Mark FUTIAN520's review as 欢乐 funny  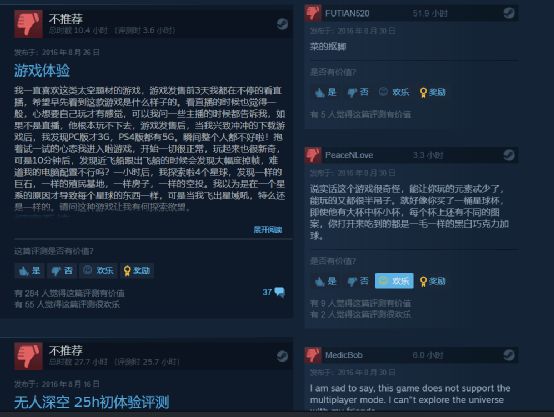pos(394,92)
